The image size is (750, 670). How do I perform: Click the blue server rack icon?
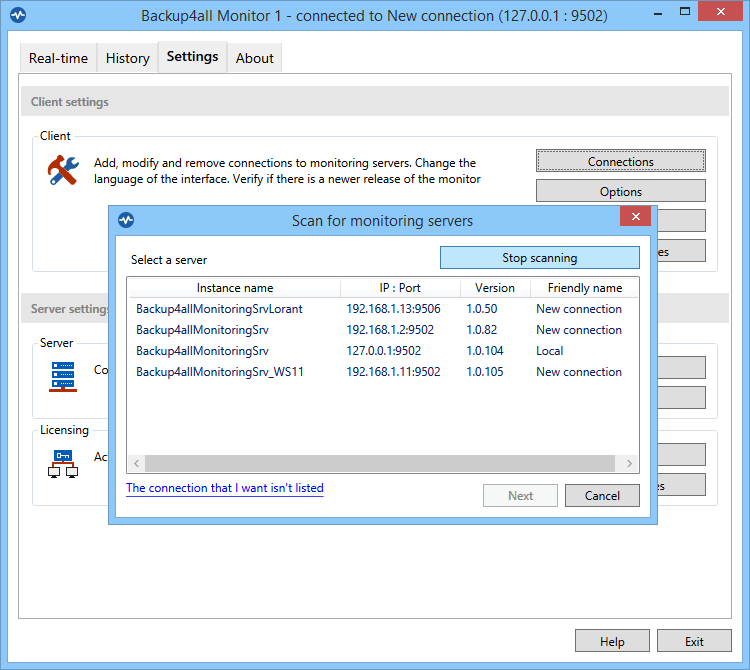(63, 377)
